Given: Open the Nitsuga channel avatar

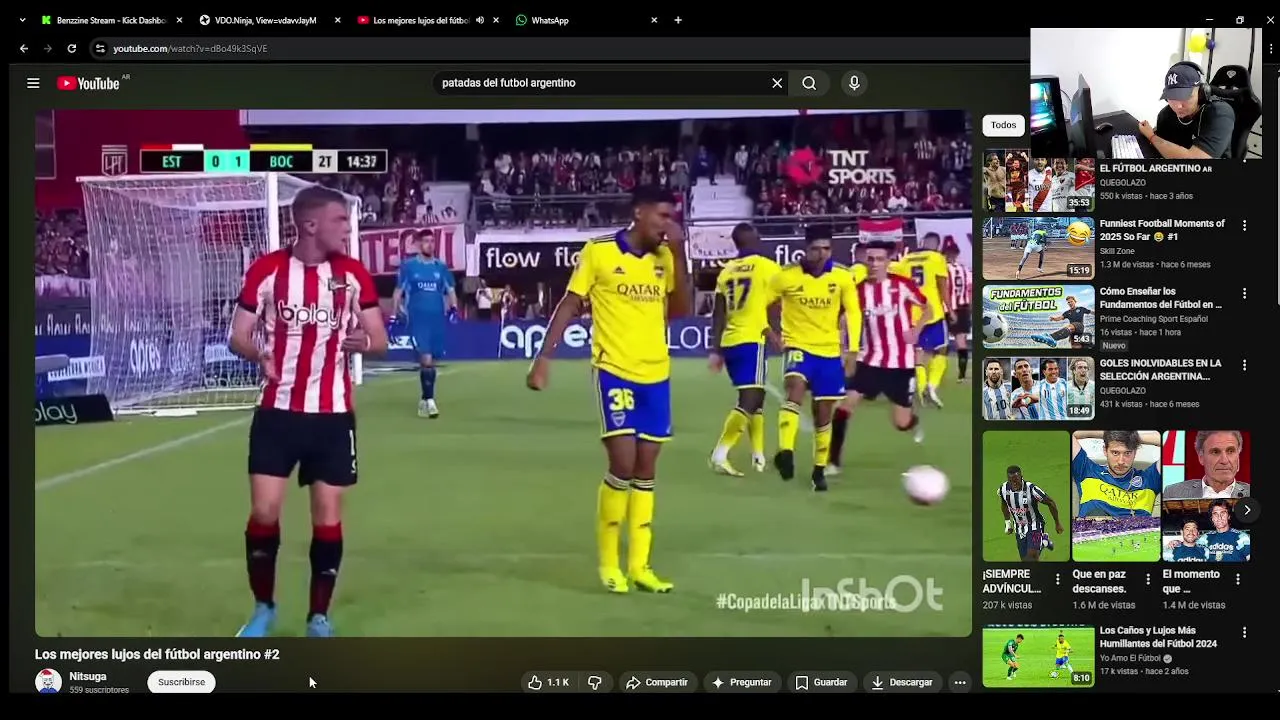Looking at the screenshot, I should [48, 682].
